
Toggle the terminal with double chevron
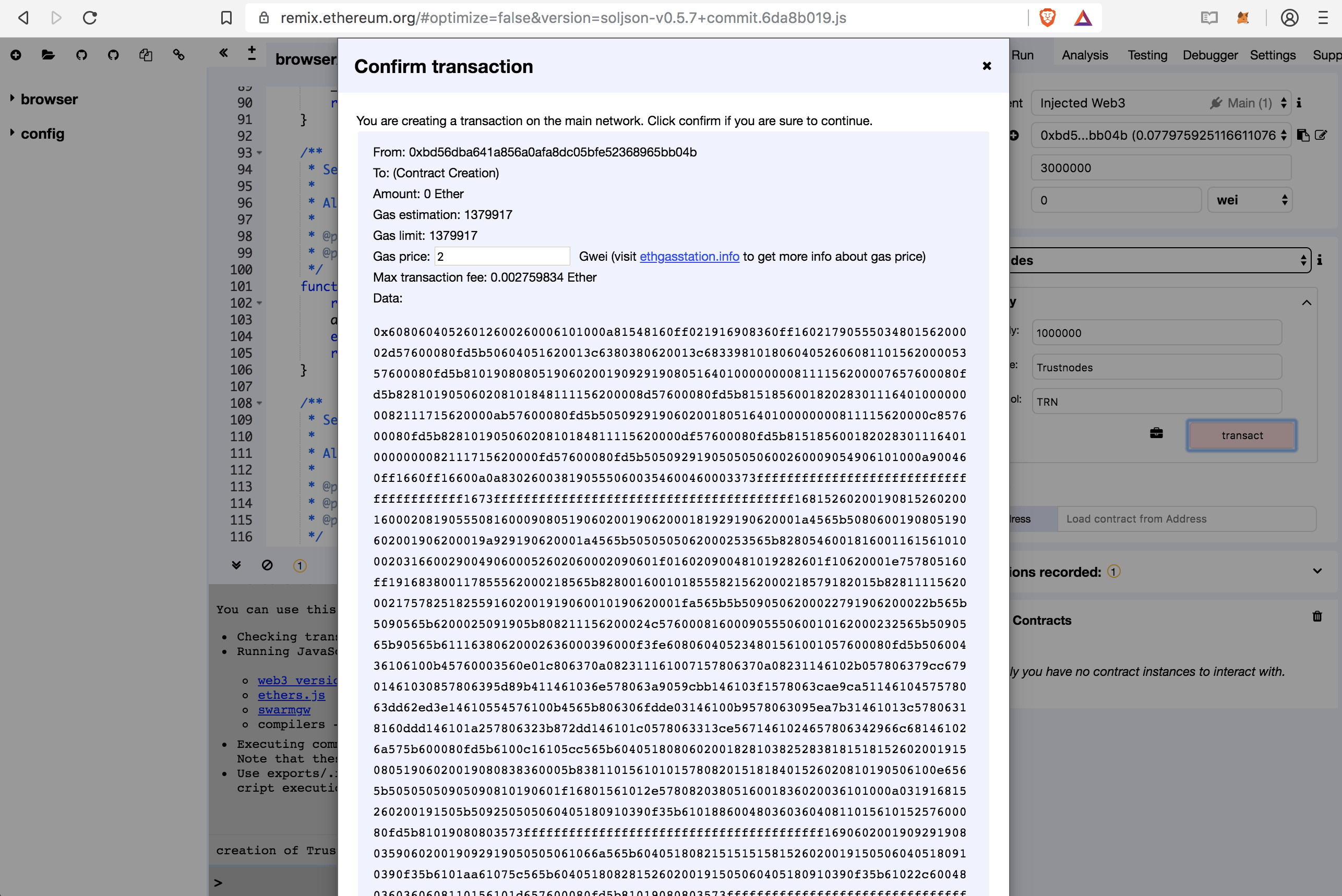(x=236, y=565)
